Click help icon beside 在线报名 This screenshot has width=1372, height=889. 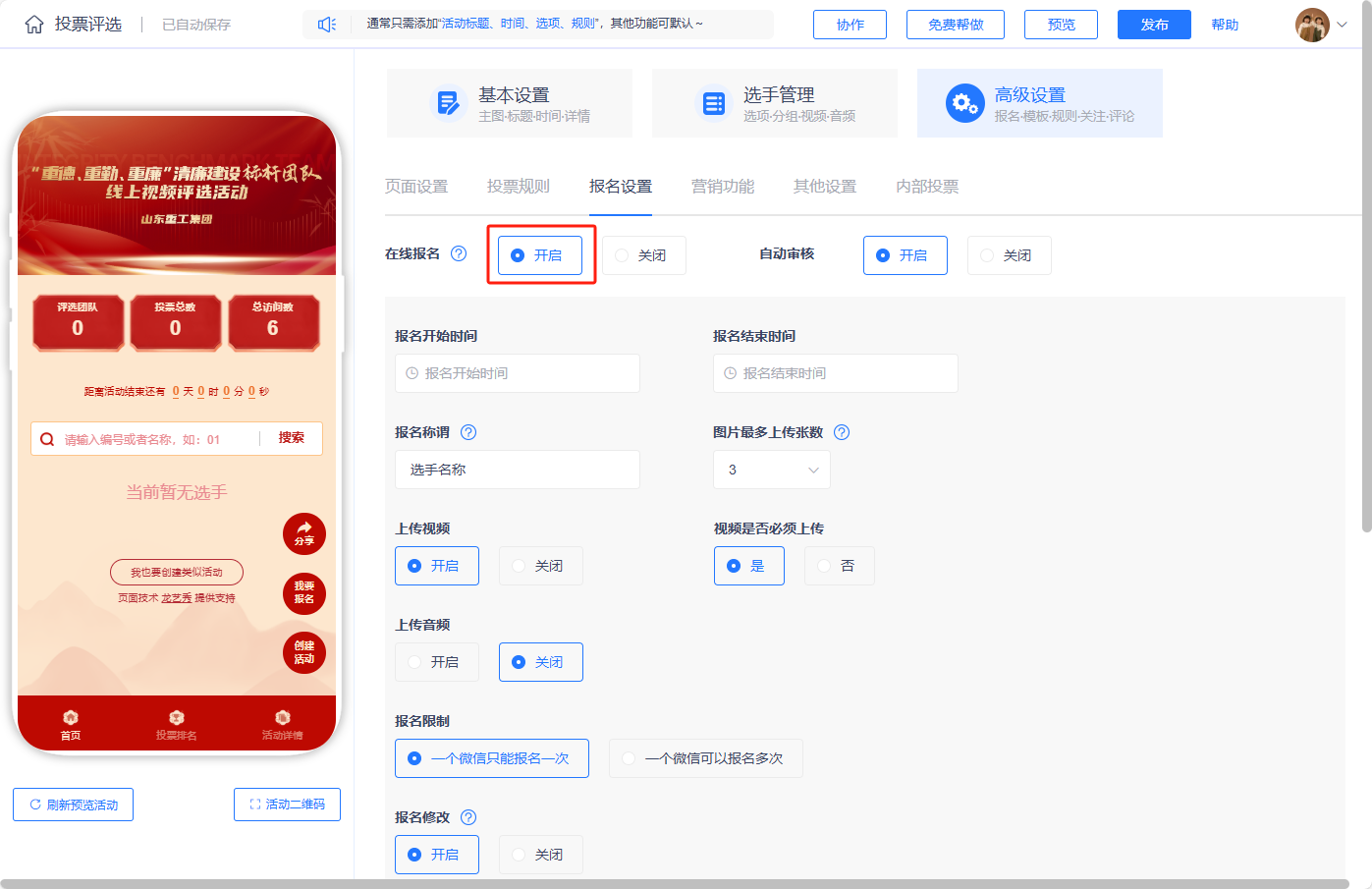click(459, 253)
